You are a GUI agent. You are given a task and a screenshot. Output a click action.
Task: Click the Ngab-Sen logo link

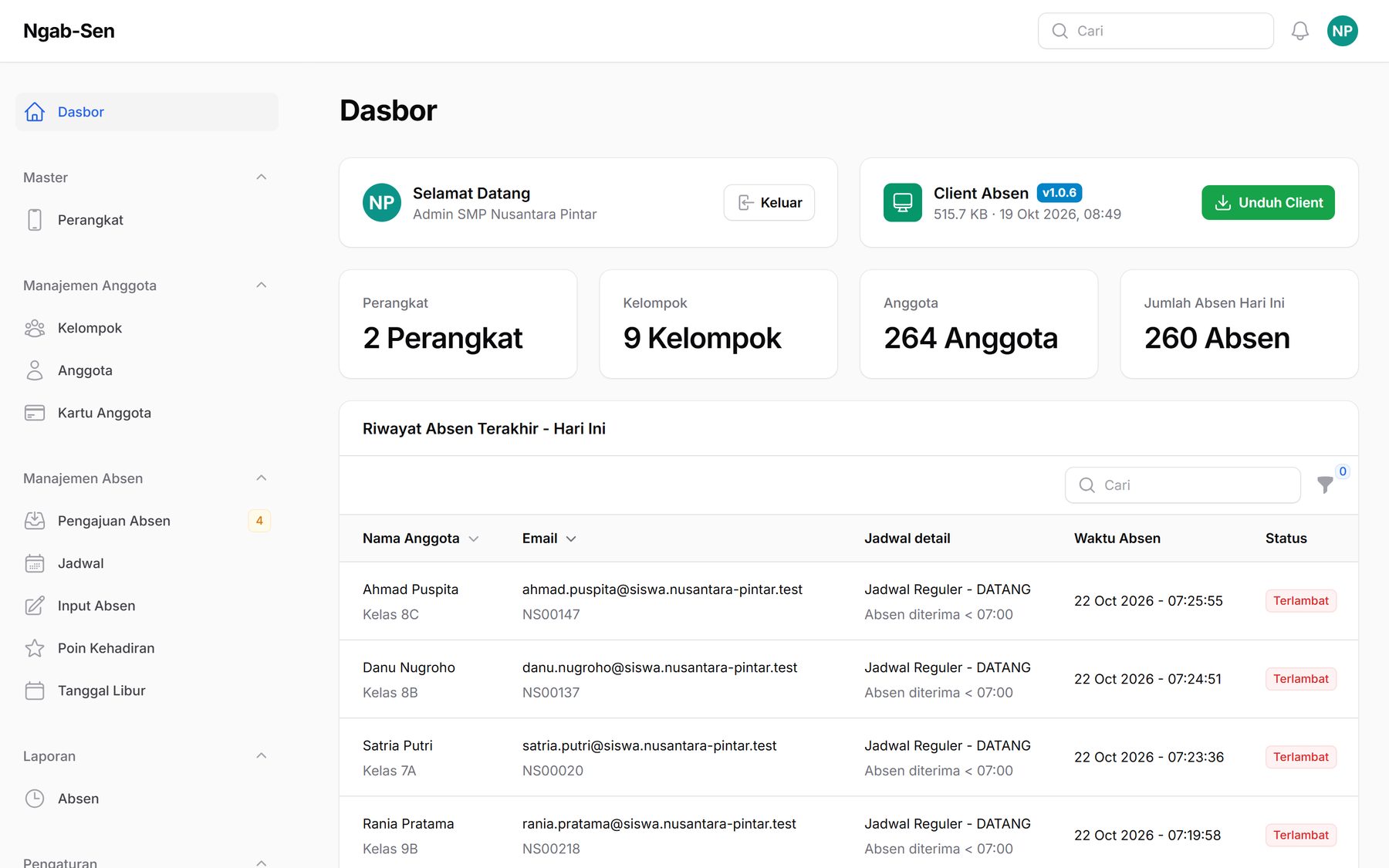(x=69, y=31)
